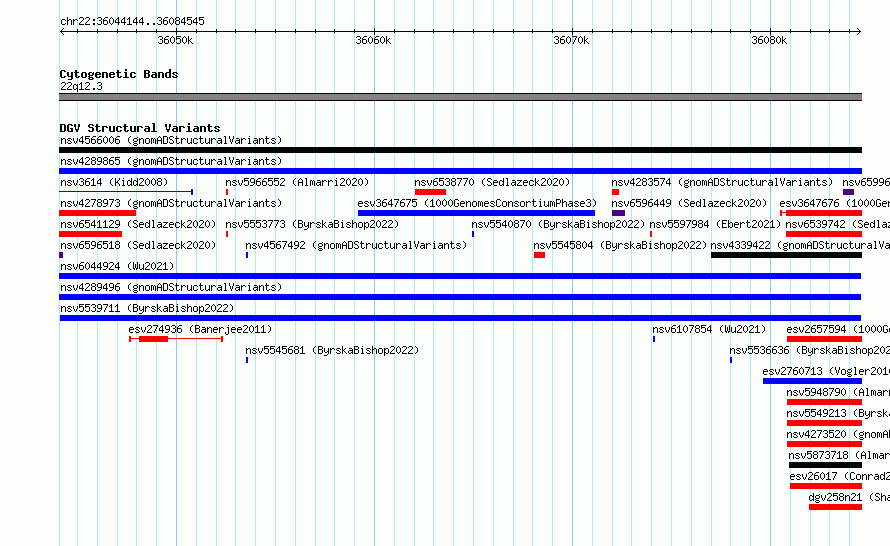This screenshot has width=890, height=546.
Task: Open nsv4273520 variant label
Action: click(838, 434)
